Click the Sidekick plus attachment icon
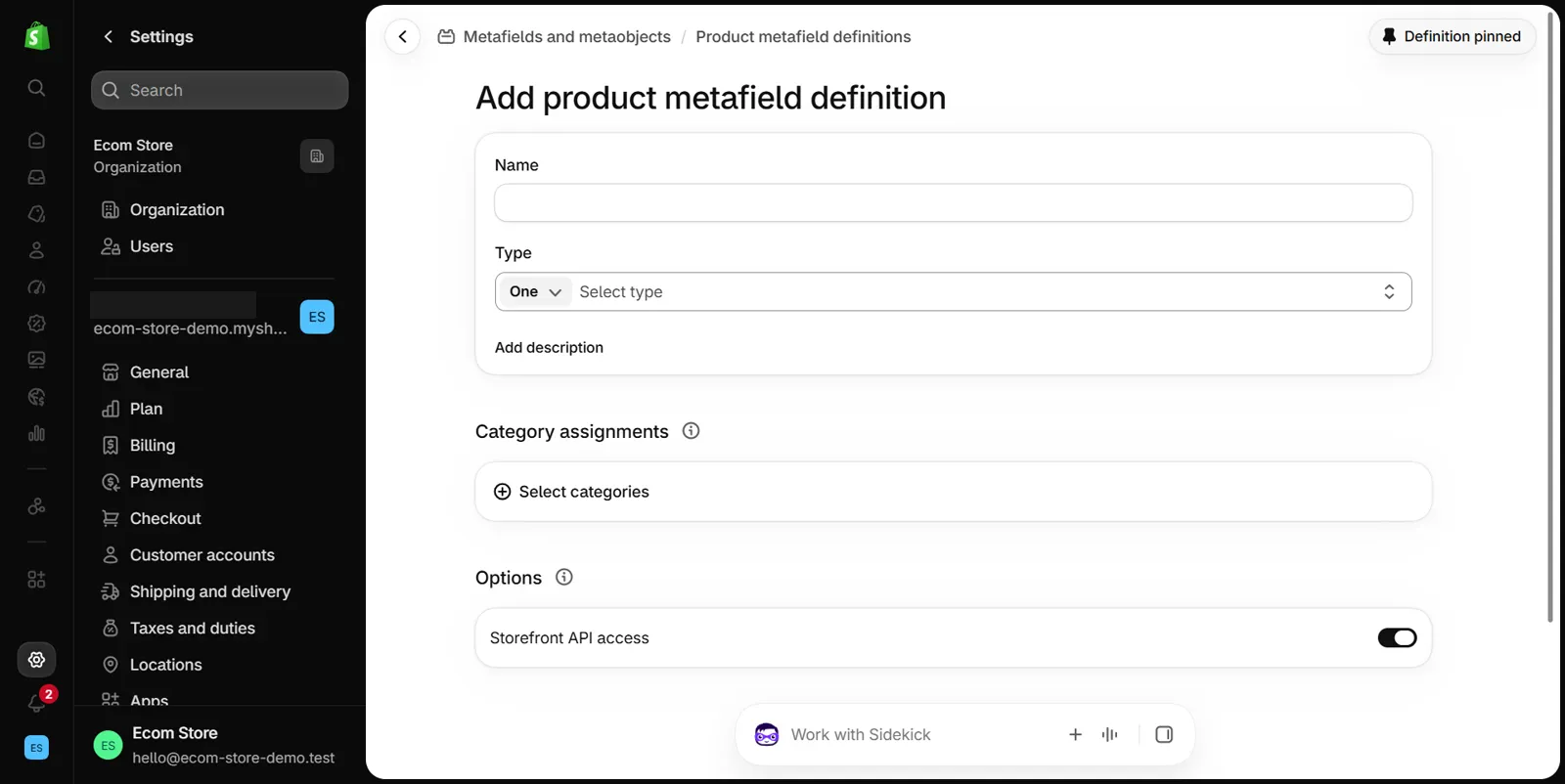Image resolution: width=1565 pixels, height=784 pixels. [x=1075, y=734]
